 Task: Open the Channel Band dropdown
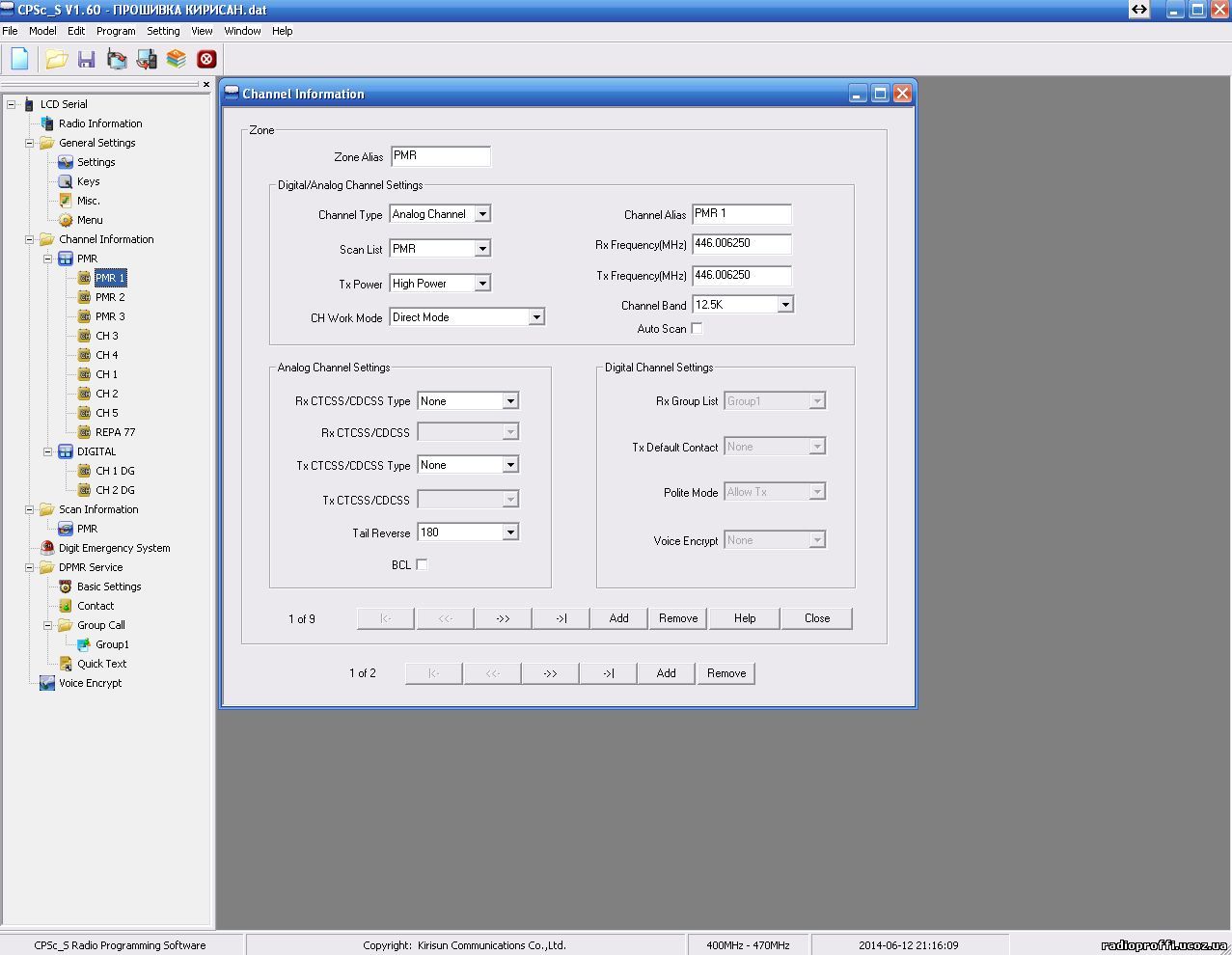coord(785,305)
